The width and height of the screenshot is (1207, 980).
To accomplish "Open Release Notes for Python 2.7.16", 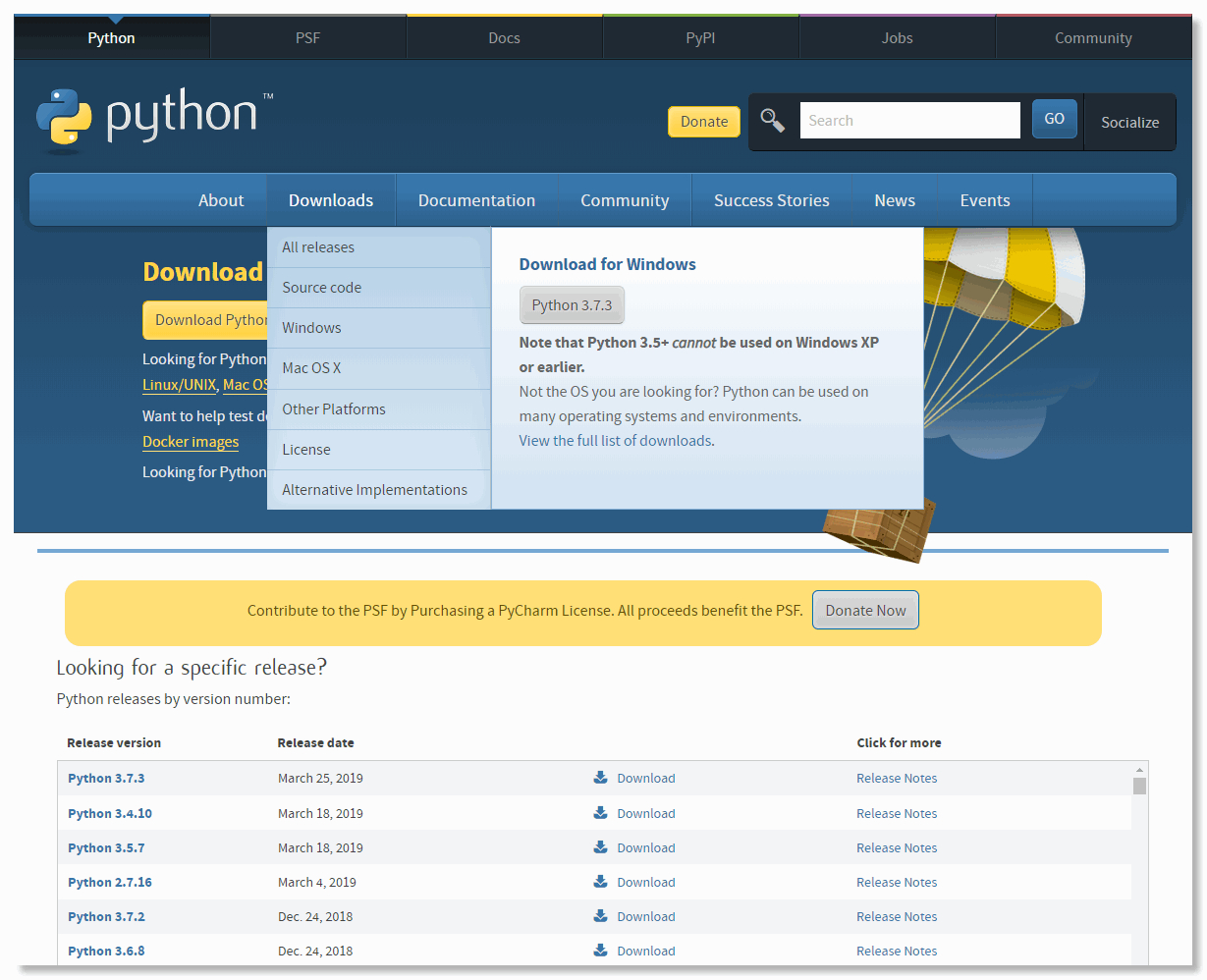I will [897, 882].
